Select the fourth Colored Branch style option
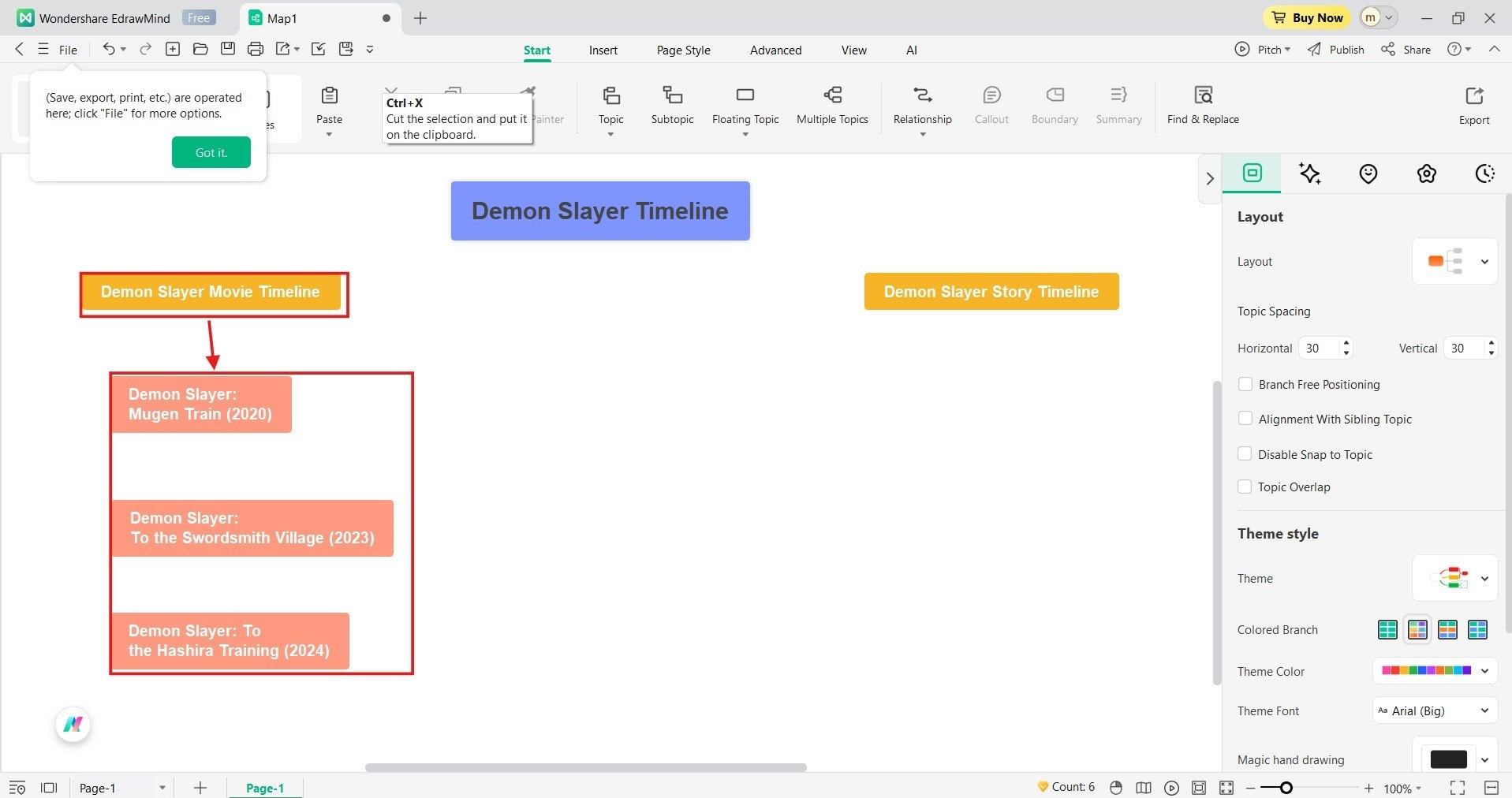The image size is (1512, 798). click(1477, 629)
